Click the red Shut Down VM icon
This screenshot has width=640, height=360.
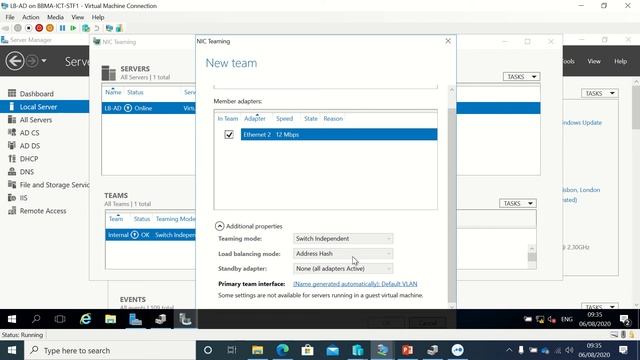(39, 28)
